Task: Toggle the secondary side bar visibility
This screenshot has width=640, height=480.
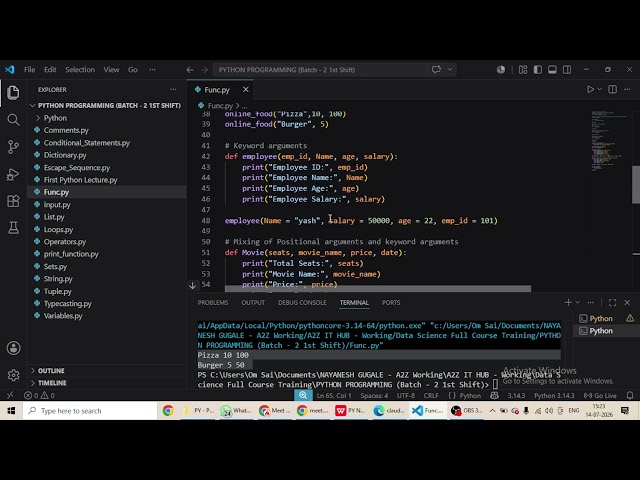Action: (567, 70)
